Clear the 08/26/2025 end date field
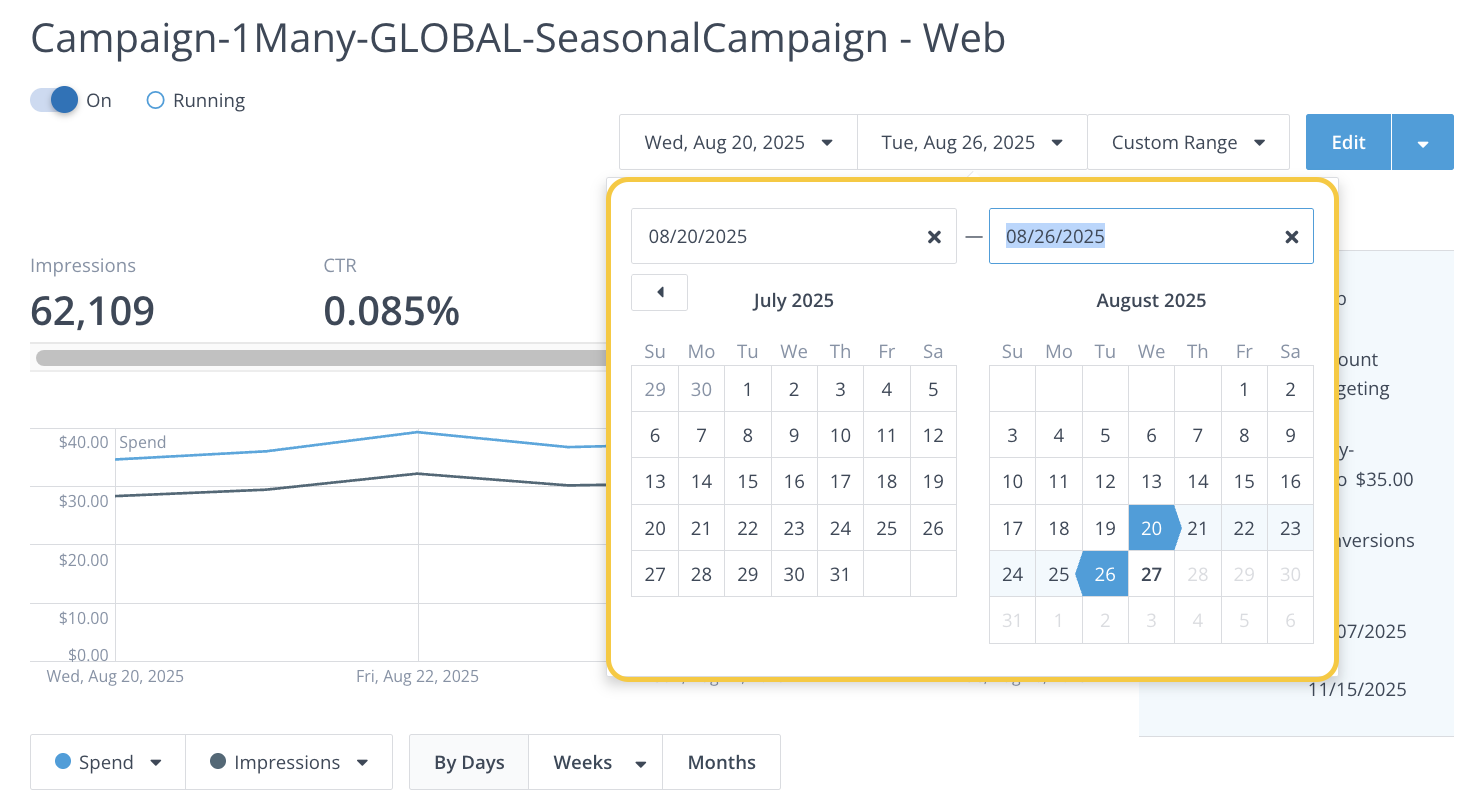1482x806 pixels. click(1291, 237)
